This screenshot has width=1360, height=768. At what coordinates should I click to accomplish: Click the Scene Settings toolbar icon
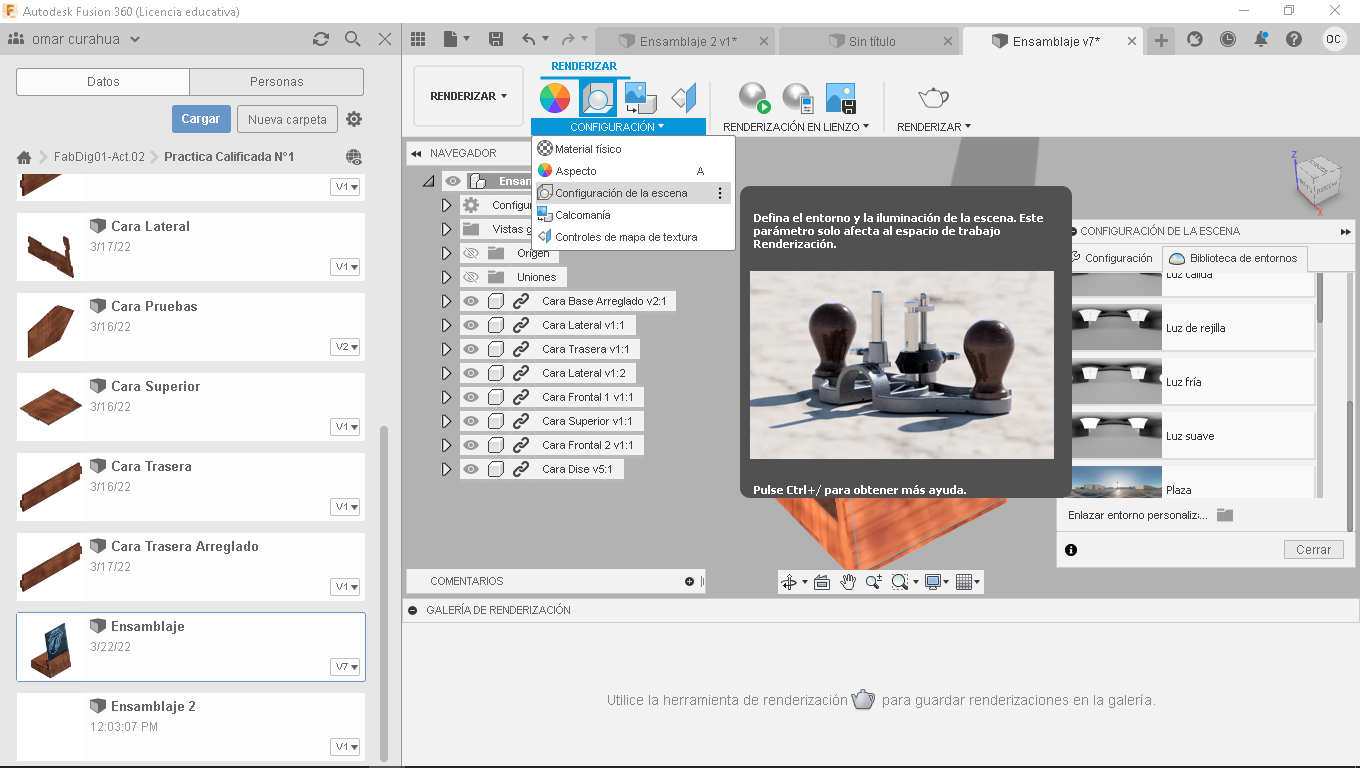coord(598,98)
